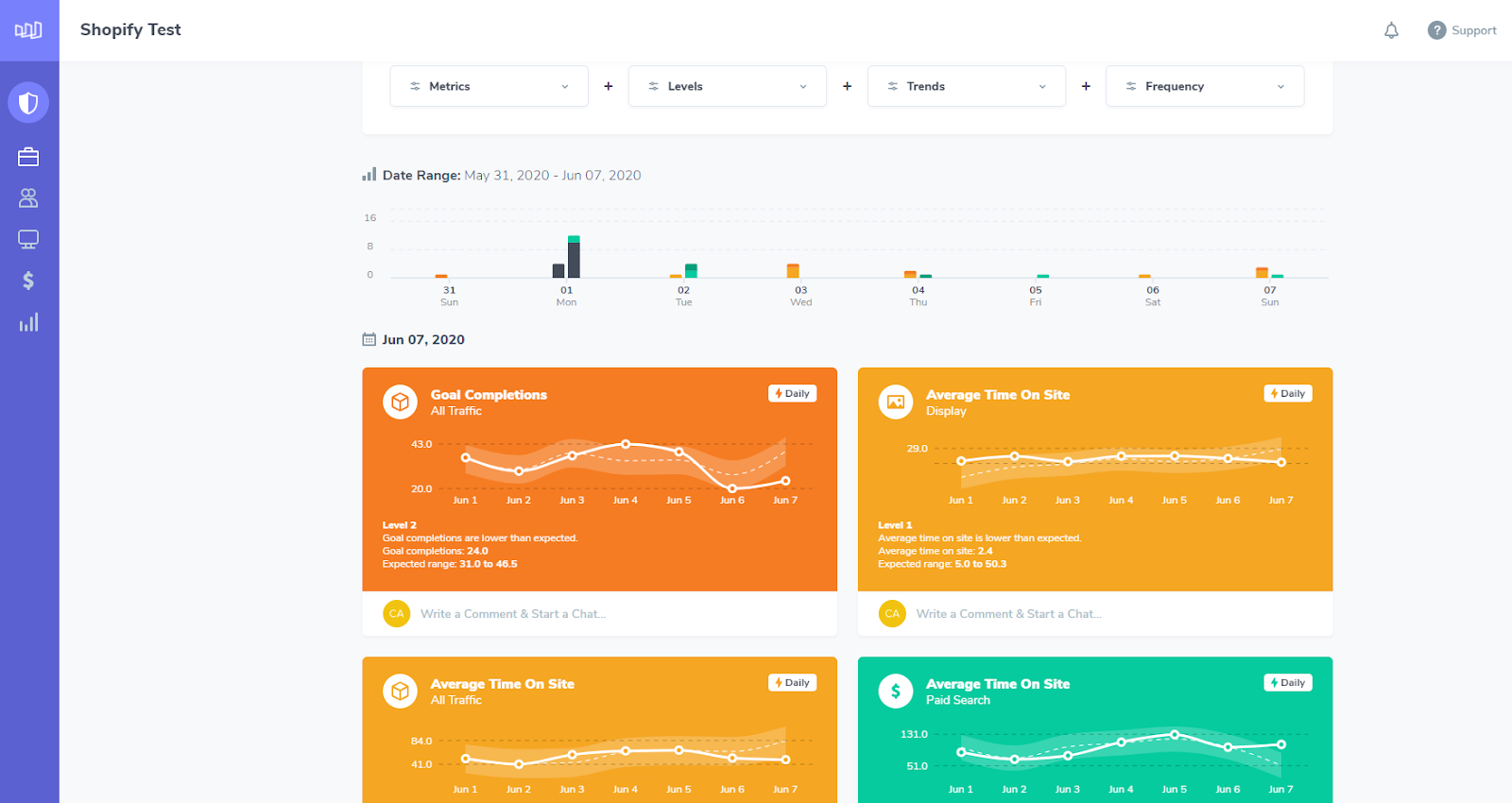The height and width of the screenshot is (803, 1512).
Task: Open the shield icon in sidebar
Action: coord(28,102)
